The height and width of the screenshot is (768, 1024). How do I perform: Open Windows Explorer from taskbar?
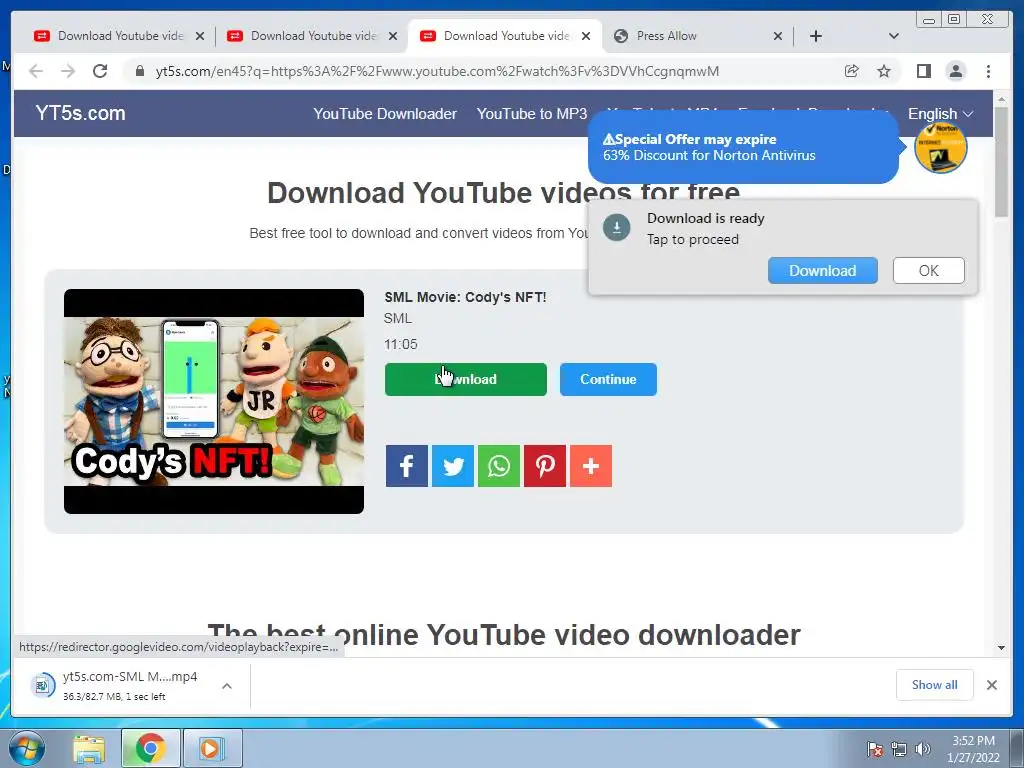click(89, 748)
